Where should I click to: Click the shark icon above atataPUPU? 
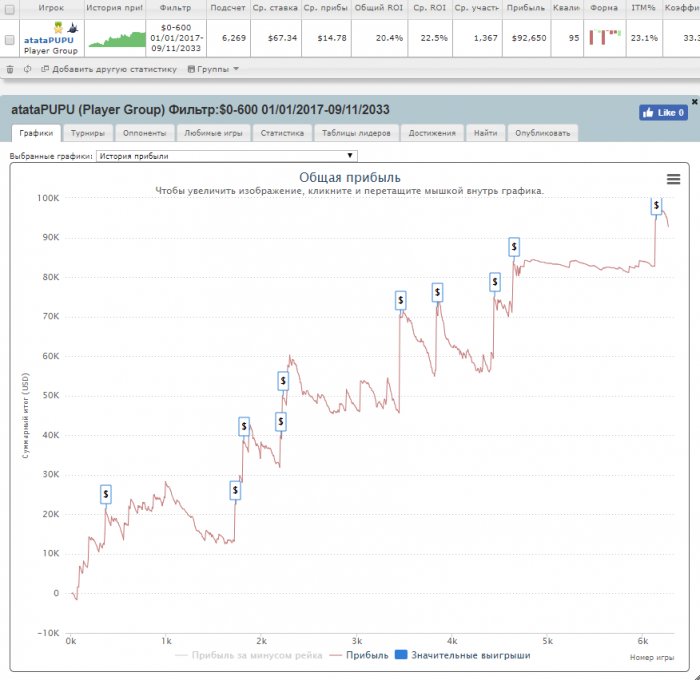73,28
